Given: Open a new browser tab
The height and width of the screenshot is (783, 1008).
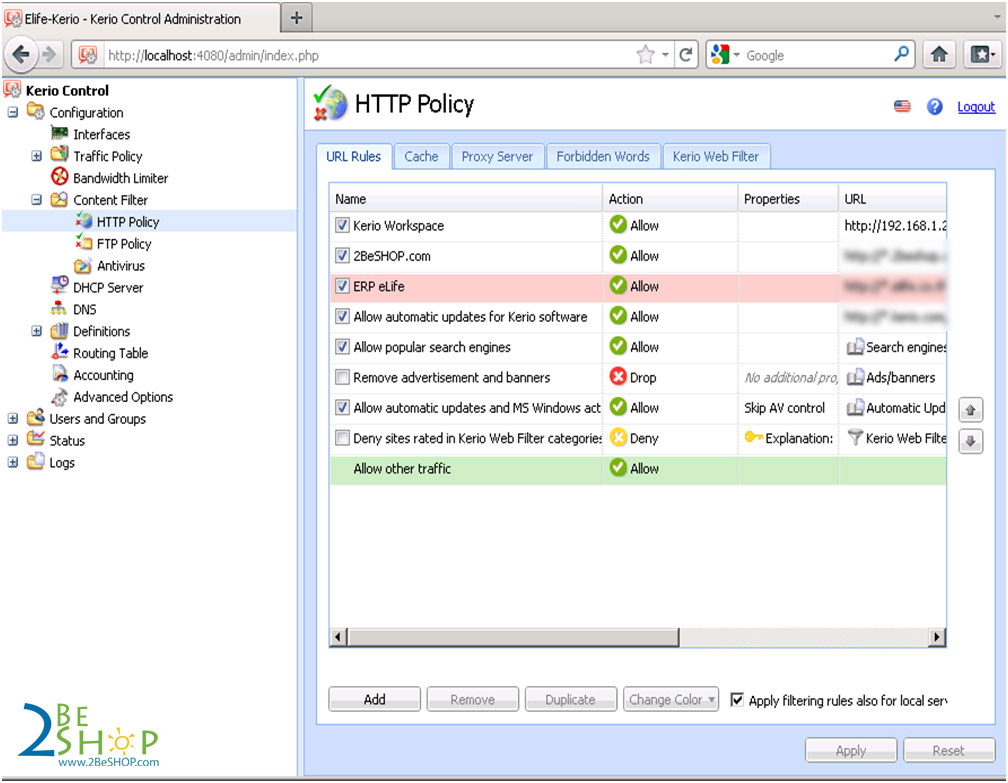Looking at the screenshot, I should (x=296, y=18).
